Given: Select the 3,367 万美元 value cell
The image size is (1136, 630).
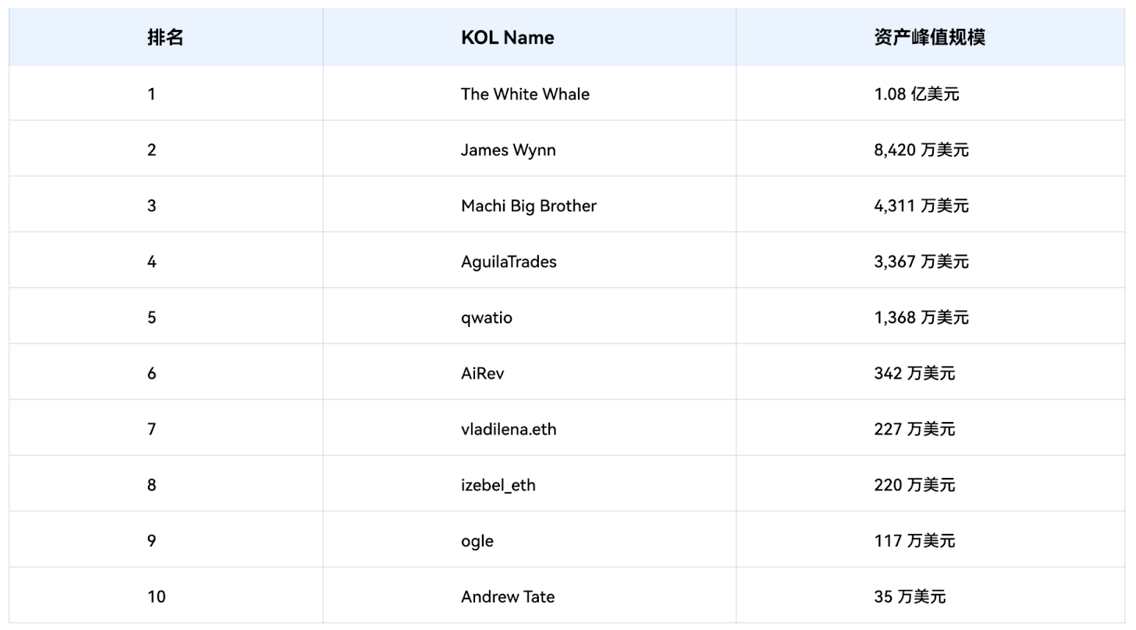Looking at the screenshot, I should tap(921, 262).
